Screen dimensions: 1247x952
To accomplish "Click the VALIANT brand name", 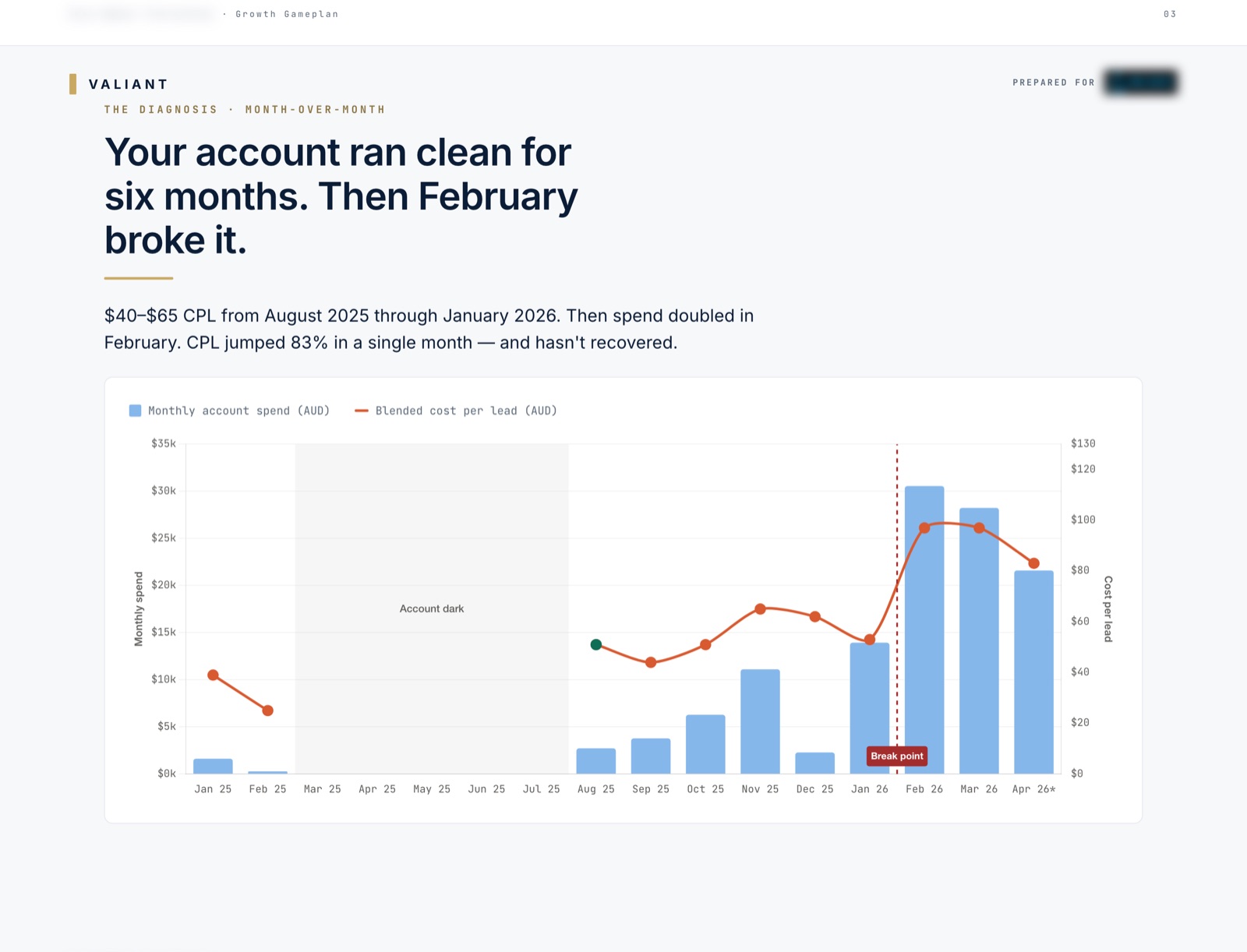I will (129, 84).
